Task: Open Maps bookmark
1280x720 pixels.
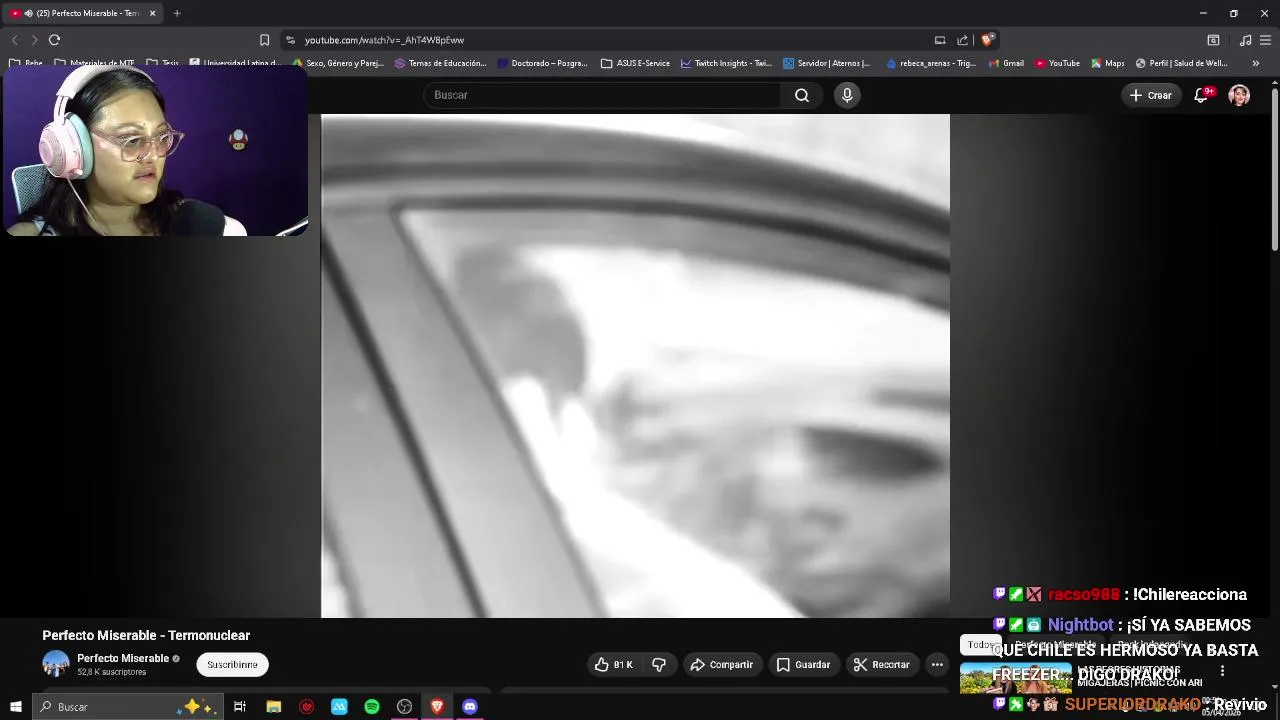Action: (x=1108, y=63)
